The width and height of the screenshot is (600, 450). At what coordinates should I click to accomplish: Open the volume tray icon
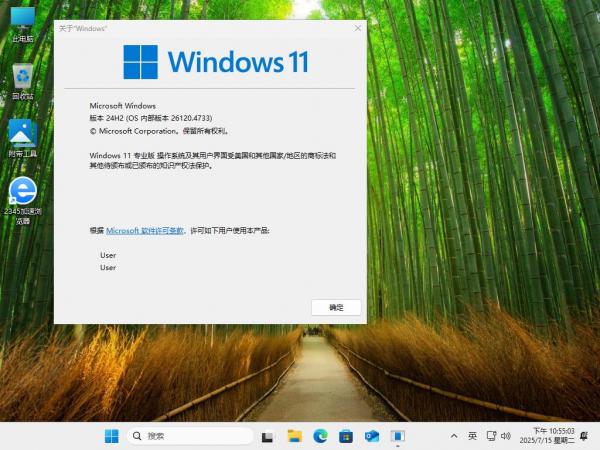(x=506, y=436)
